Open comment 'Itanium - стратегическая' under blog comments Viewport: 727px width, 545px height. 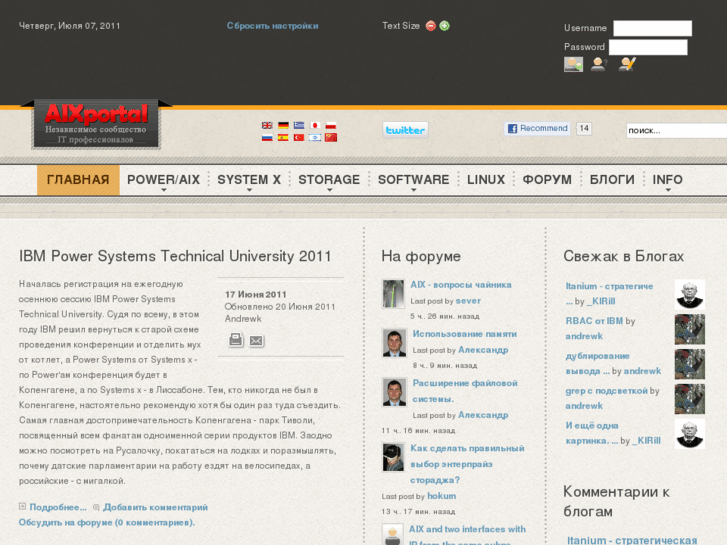632,540
